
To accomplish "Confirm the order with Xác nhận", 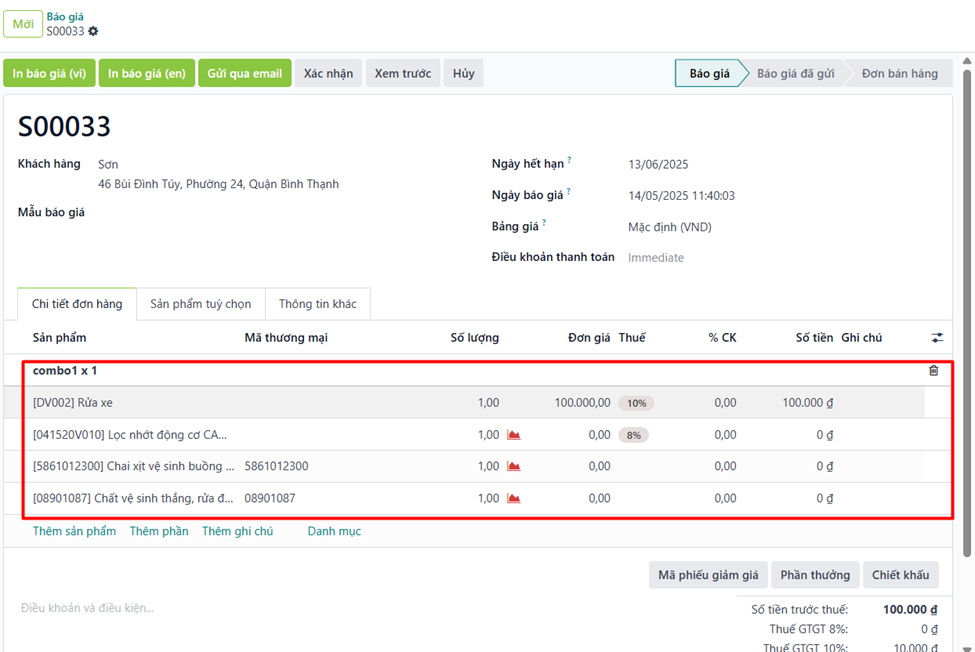I will click(328, 73).
